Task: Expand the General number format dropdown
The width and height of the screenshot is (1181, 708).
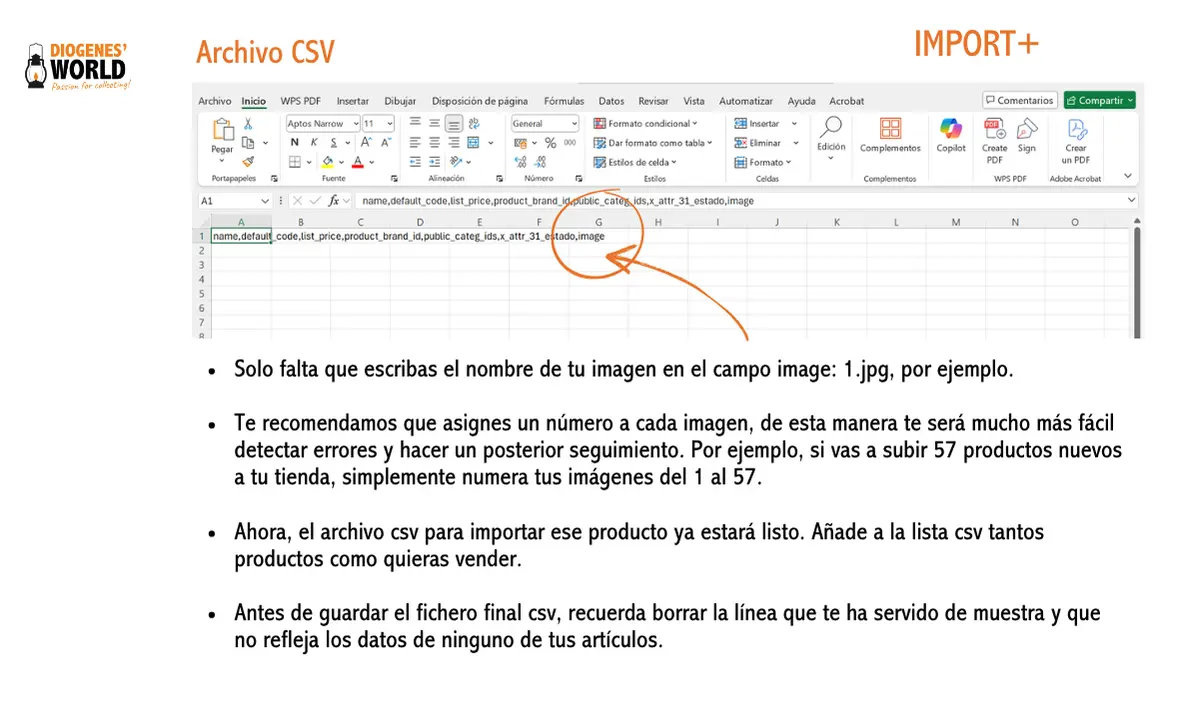Action: pyautogui.click(x=574, y=124)
